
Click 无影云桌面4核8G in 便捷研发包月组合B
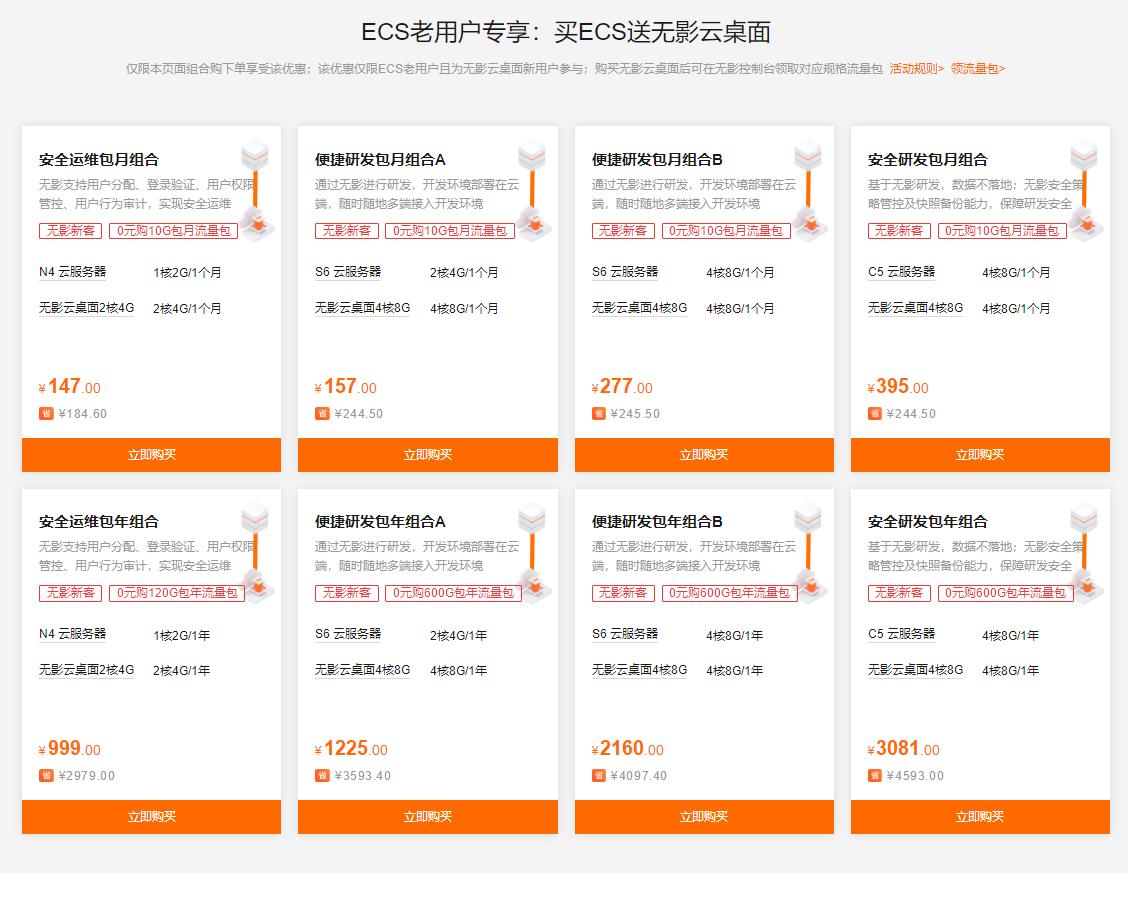(640, 308)
